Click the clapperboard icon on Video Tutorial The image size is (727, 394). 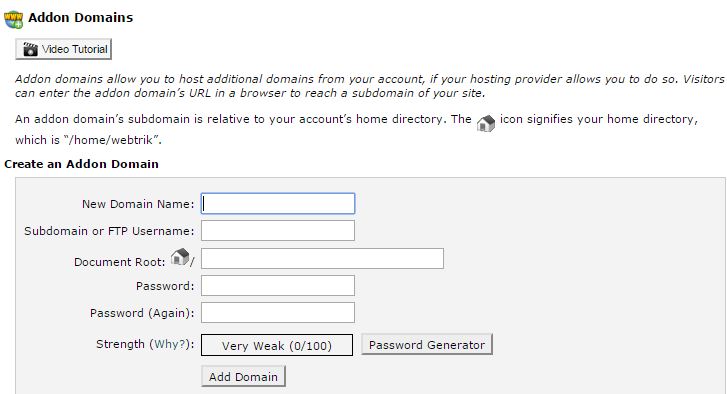pyautogui.click(x=31, y=49)
